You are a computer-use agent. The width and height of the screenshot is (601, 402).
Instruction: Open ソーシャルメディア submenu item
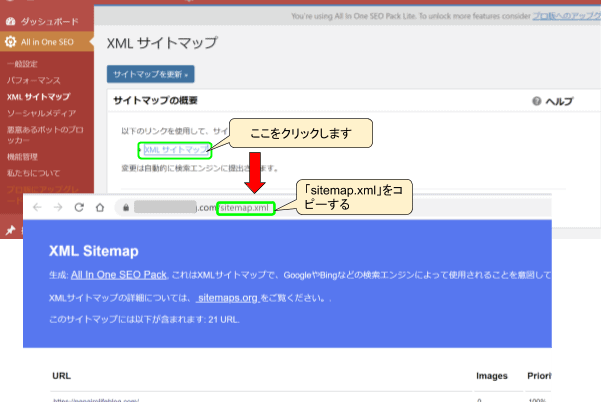pos(44,114)
